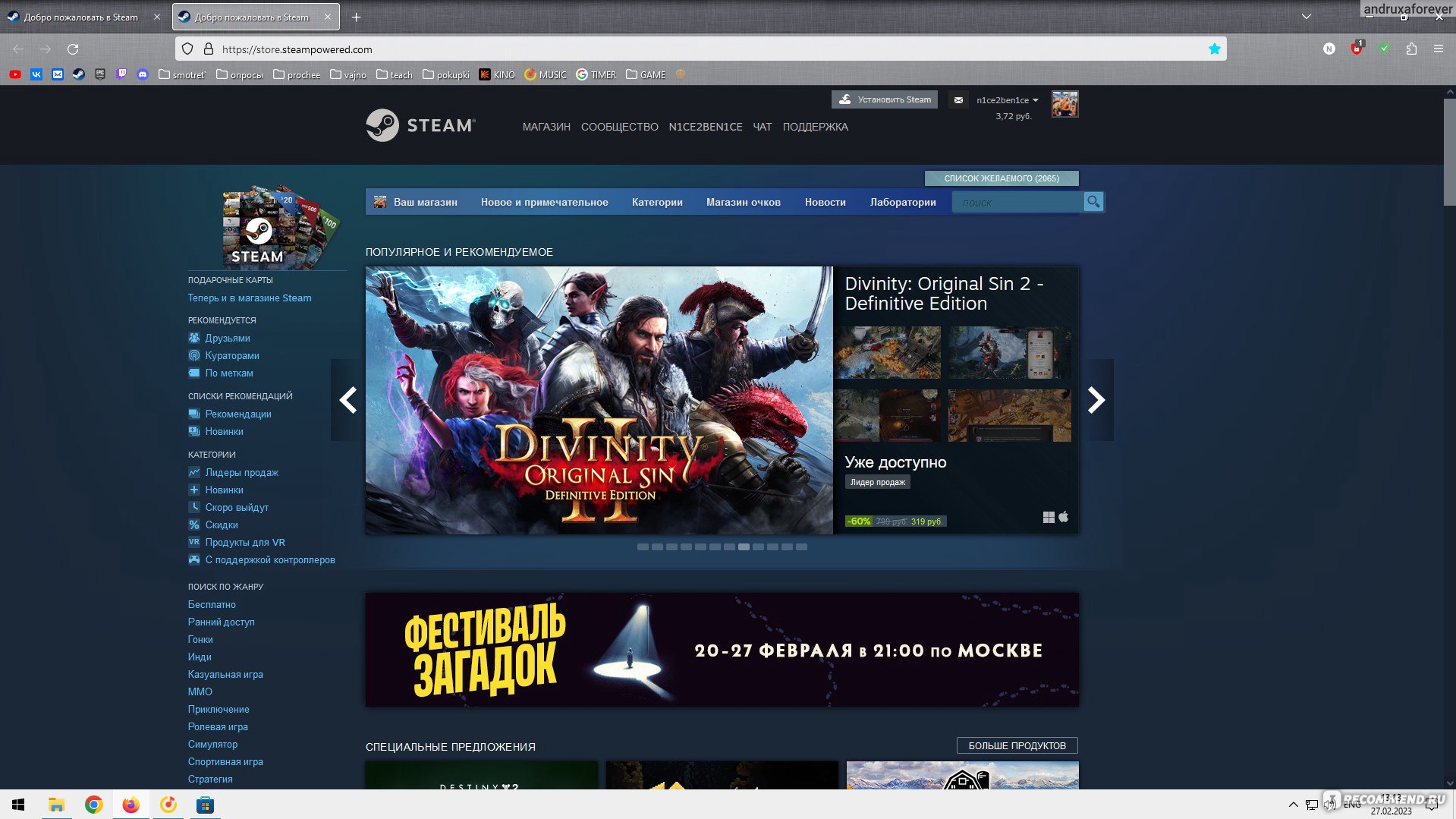Click the Windows Start button
Image resolution: width=1456 pixels, height=819 pixels.
point(18,805)
